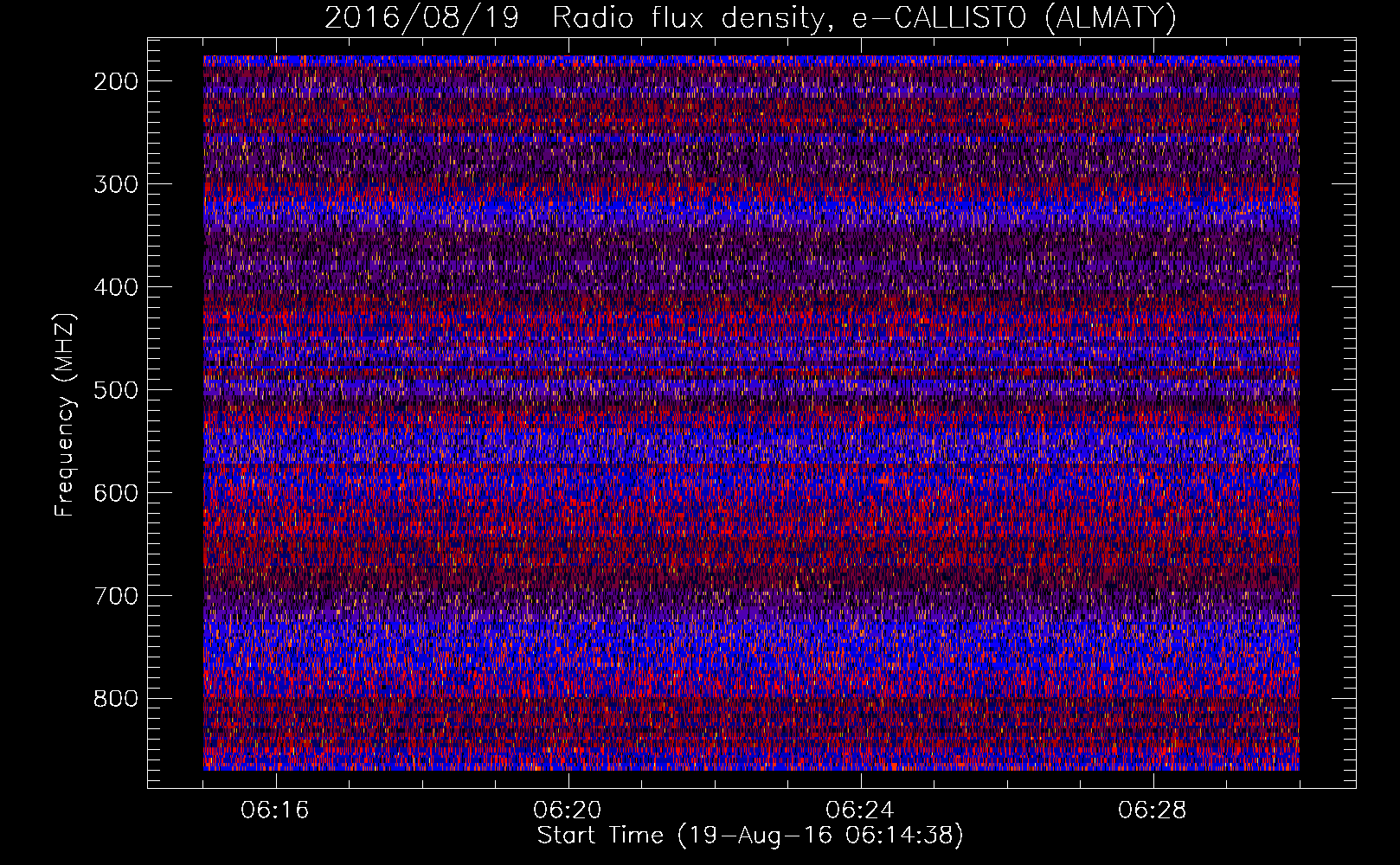
Task: Click inside the radio flux spectrogram image
Action: click(751, 413)
